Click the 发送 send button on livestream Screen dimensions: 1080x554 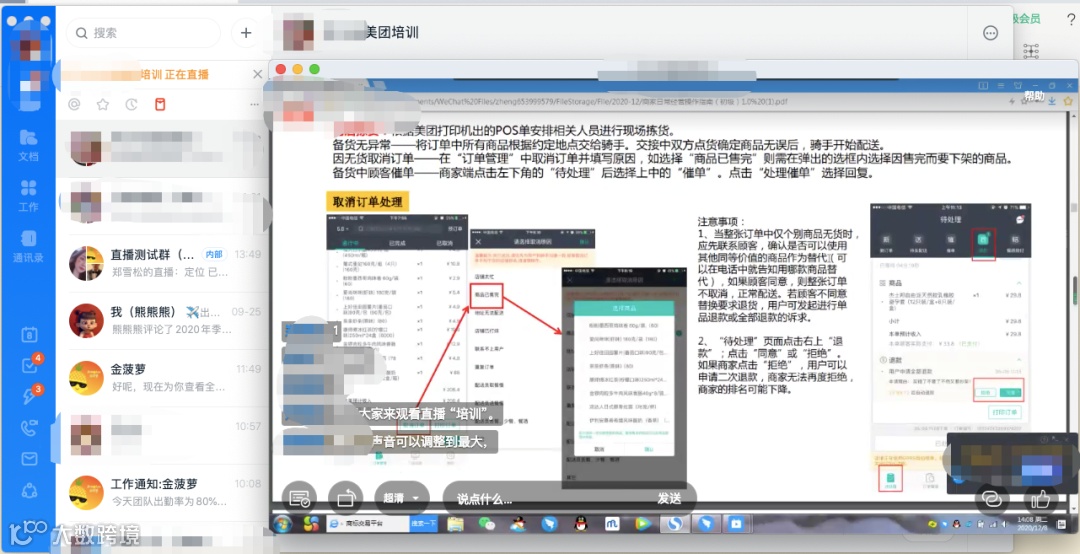tap(669, 498)
